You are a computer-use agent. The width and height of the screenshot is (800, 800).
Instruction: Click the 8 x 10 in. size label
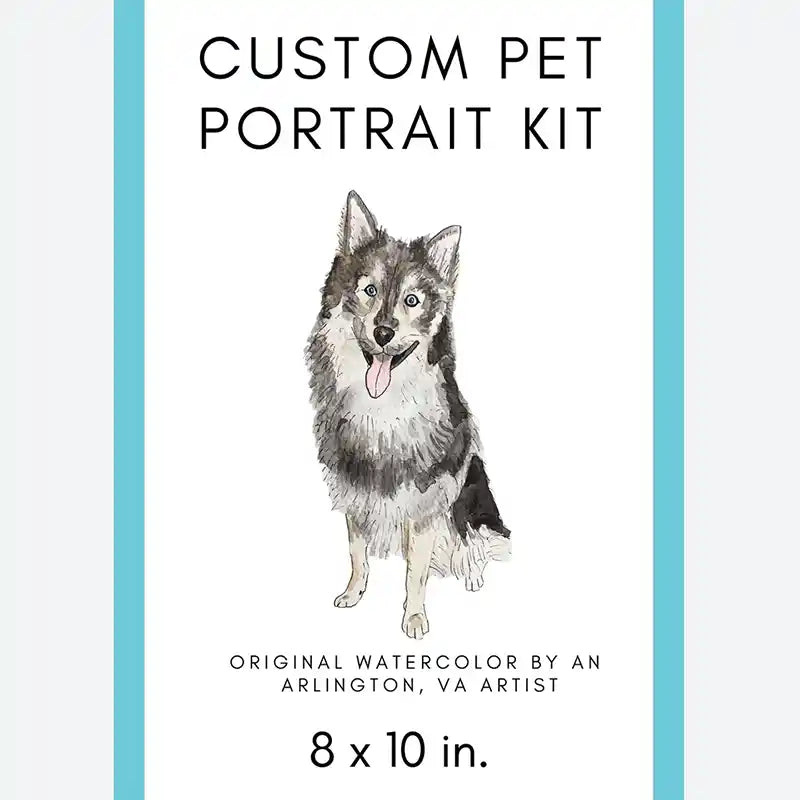point(399,750)
